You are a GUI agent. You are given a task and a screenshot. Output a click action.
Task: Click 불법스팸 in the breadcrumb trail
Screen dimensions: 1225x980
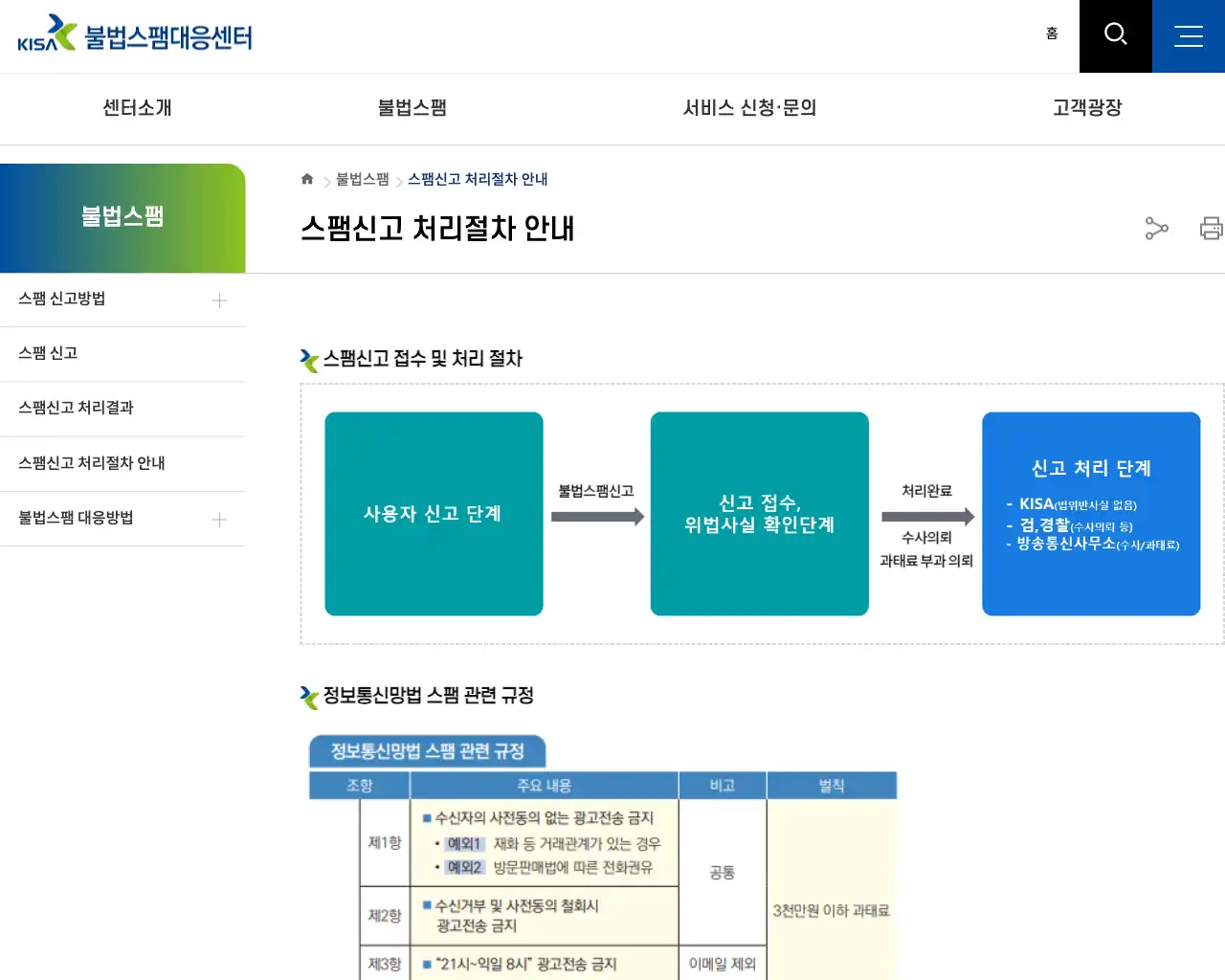(x=361, y=178)
